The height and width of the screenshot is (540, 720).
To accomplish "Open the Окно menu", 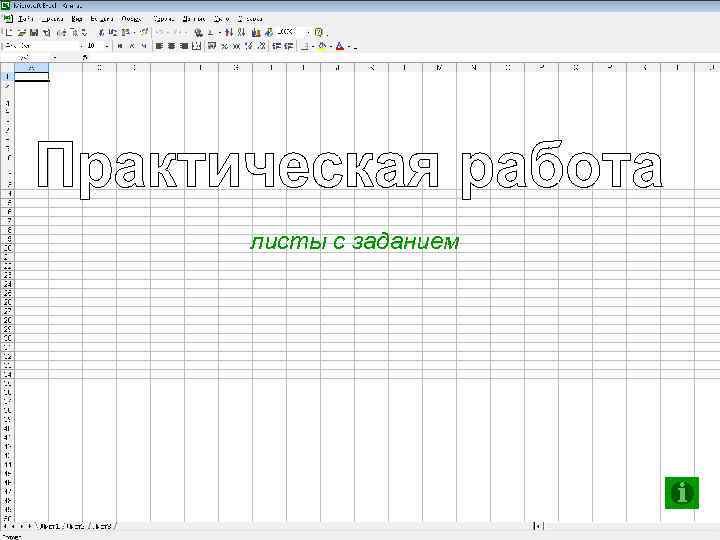I will click(x=221, y=19).
